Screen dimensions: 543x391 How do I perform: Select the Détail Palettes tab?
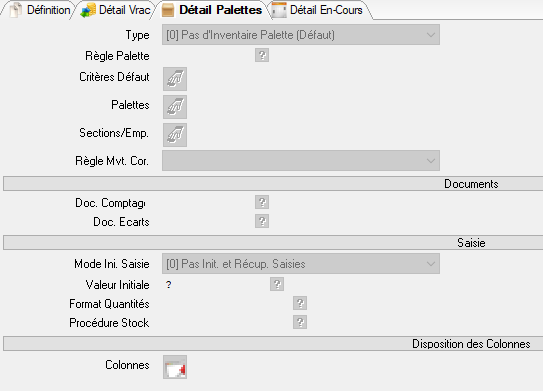212,10
